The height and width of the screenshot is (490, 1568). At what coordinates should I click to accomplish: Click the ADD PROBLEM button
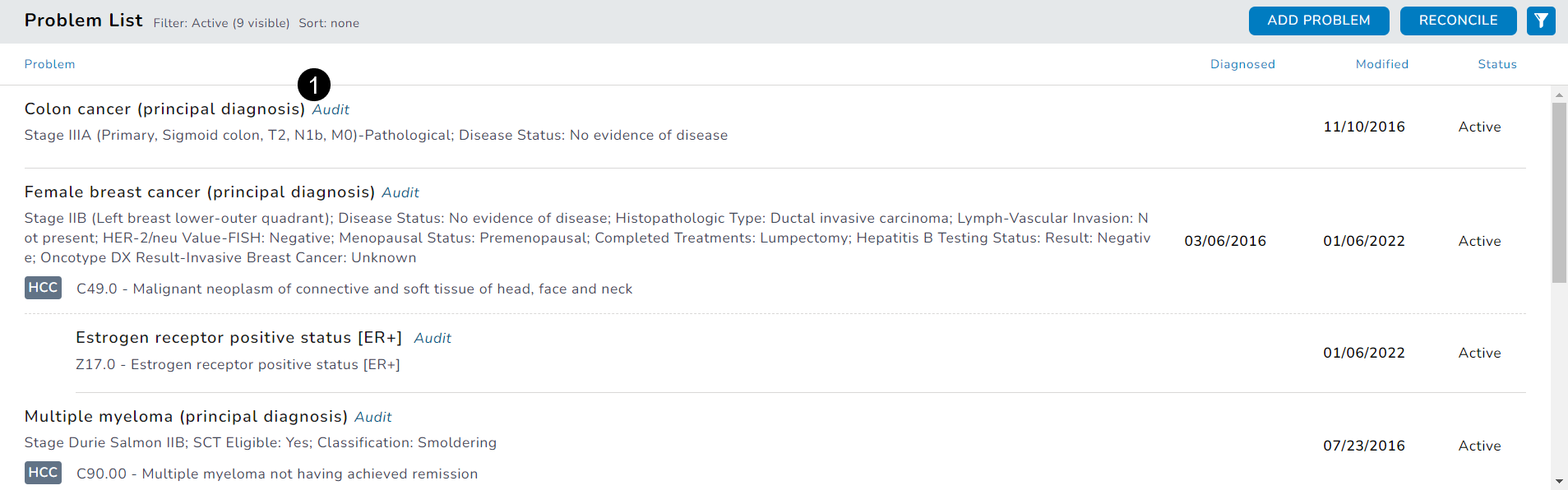click(x=1318, y=21)
